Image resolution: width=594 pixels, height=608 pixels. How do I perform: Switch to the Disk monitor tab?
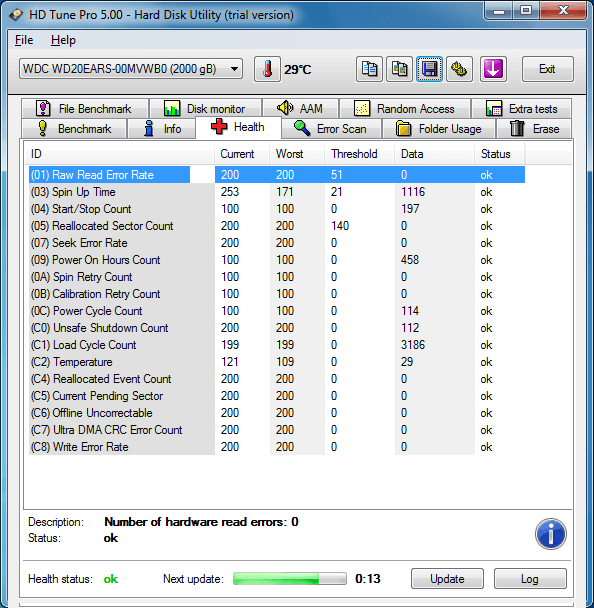[205, 108]
